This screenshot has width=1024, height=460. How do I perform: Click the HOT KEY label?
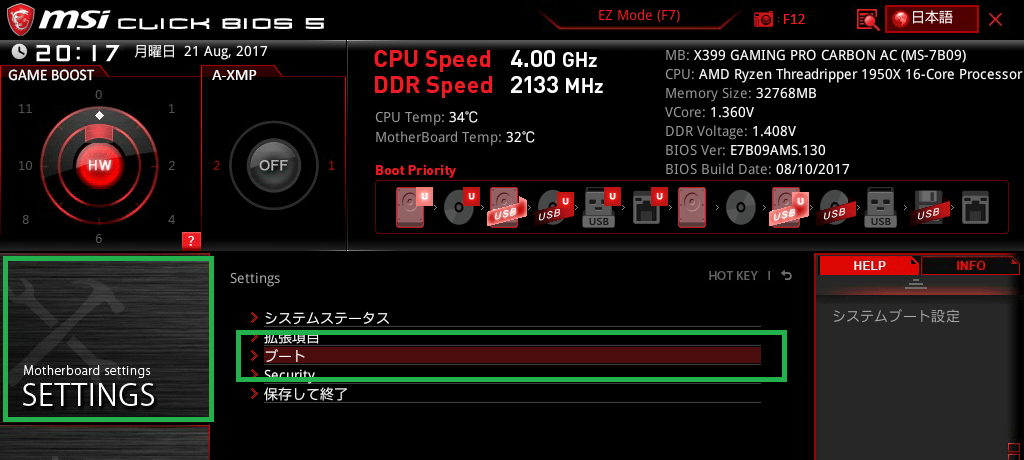[x=733, y=276]
